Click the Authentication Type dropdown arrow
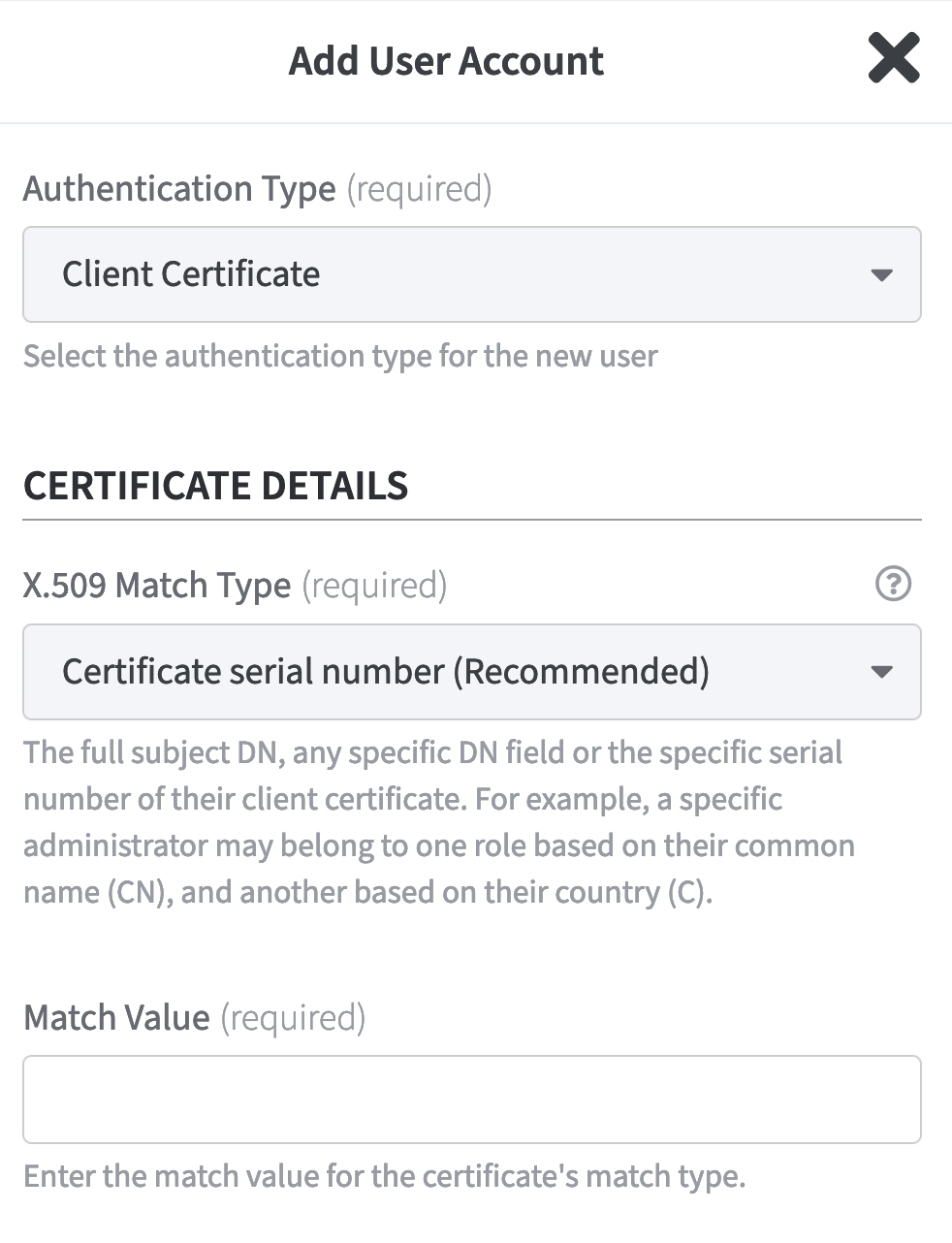The width and height of the screenshot is (952, 1243). click(880, 275)
